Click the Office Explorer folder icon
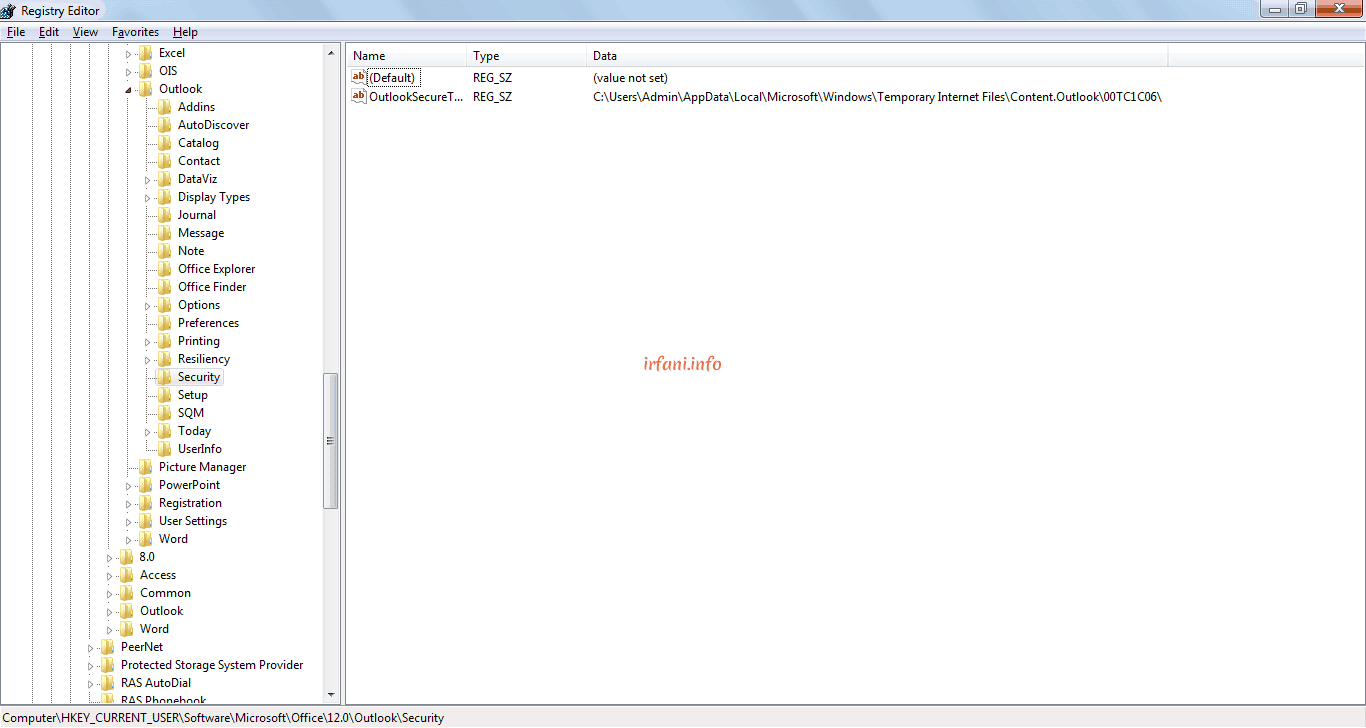1366x728 pixels. (165, 269)
